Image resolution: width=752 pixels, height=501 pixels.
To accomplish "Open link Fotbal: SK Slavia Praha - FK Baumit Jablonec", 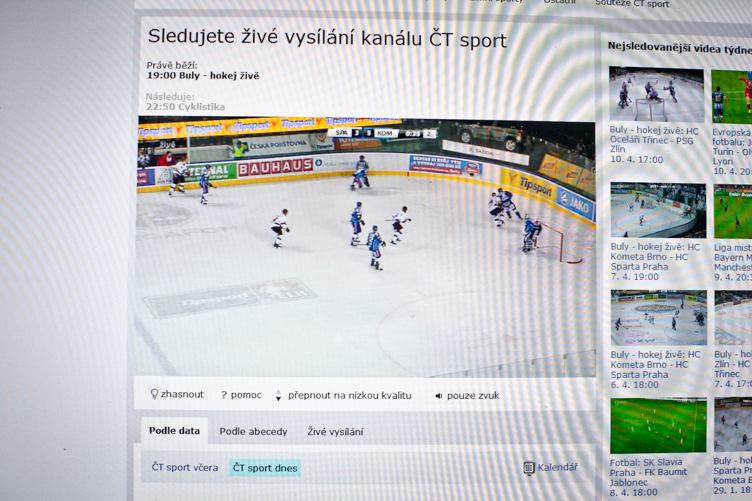I will click(648, 477).
